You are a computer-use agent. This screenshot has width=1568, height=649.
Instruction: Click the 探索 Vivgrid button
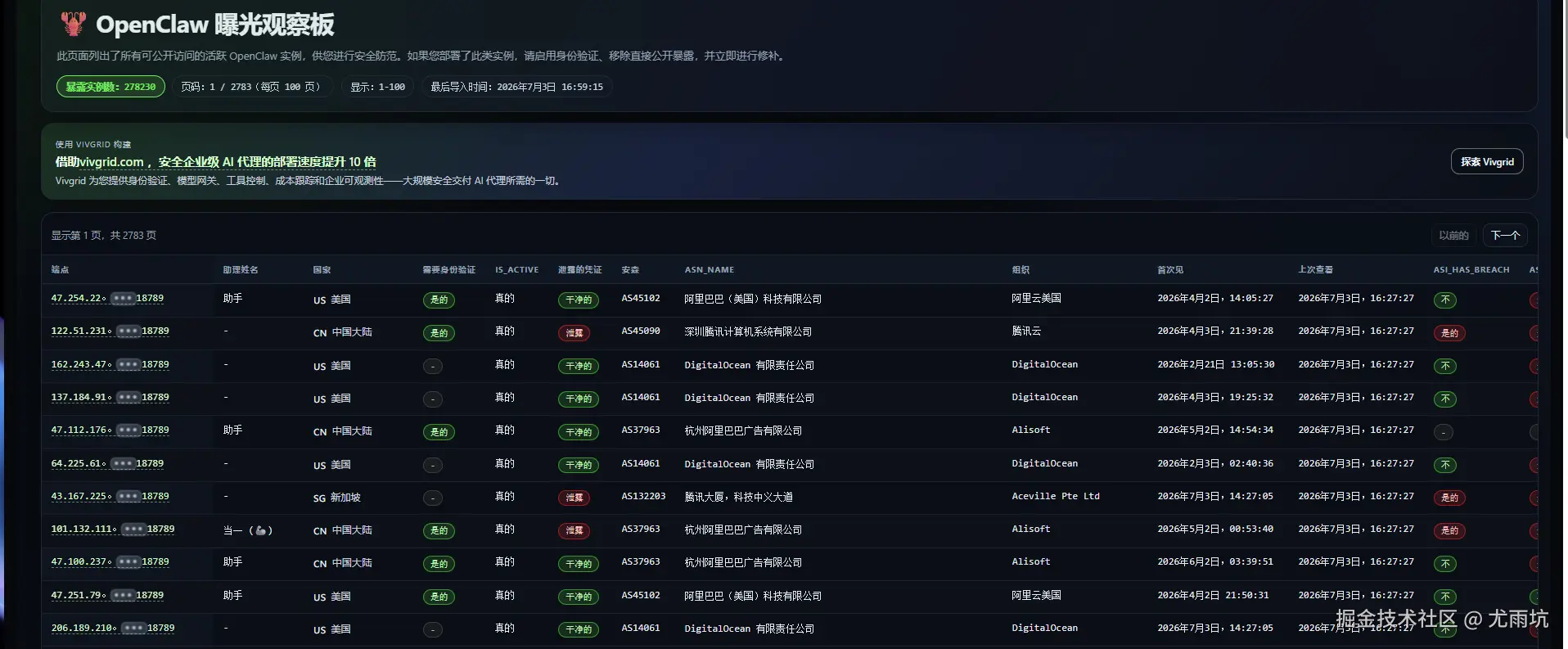tap(1487, 162)
